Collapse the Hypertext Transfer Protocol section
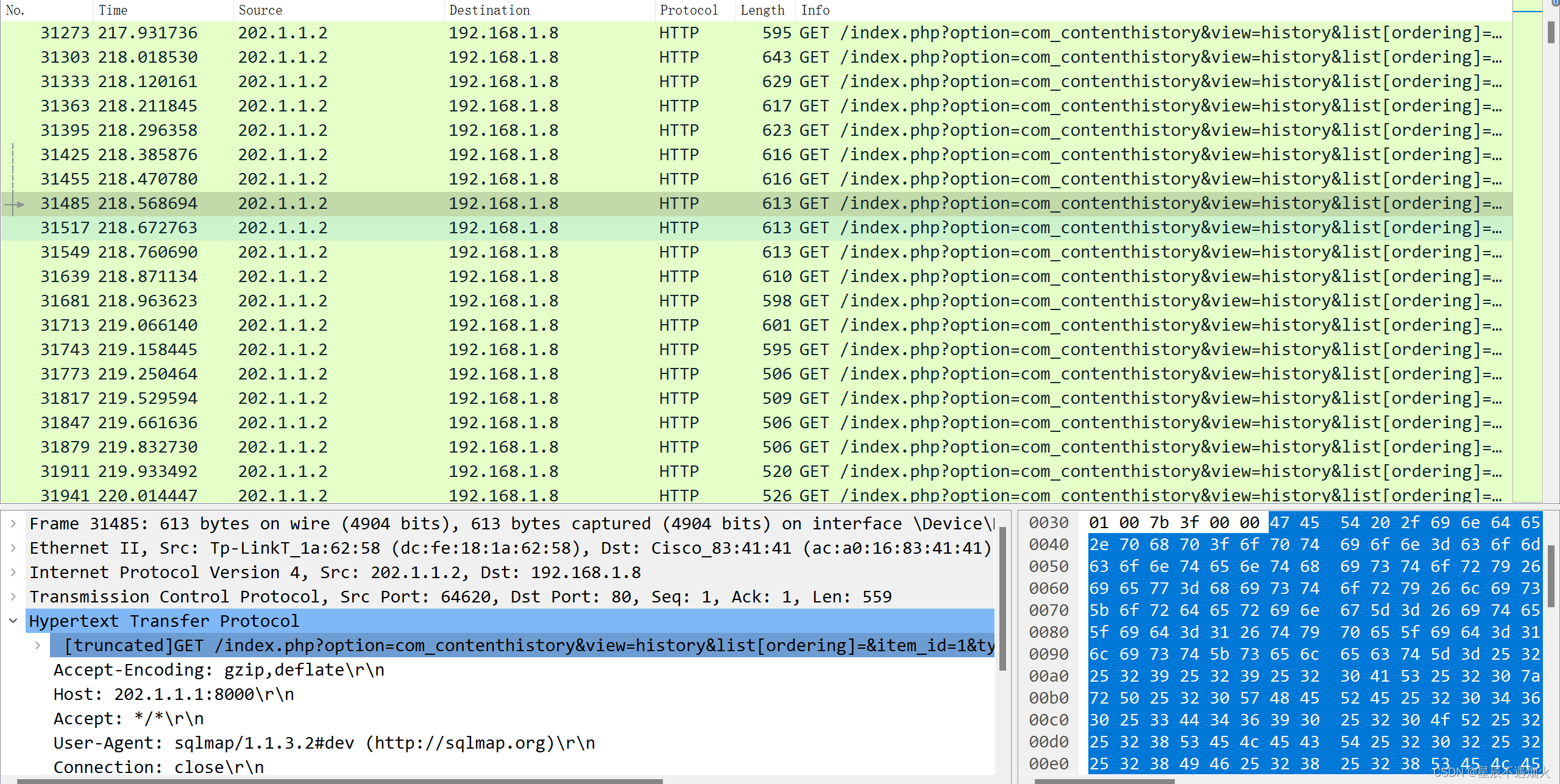The height and width of the screenshot is (784, 1560). [x=13, y=621]
